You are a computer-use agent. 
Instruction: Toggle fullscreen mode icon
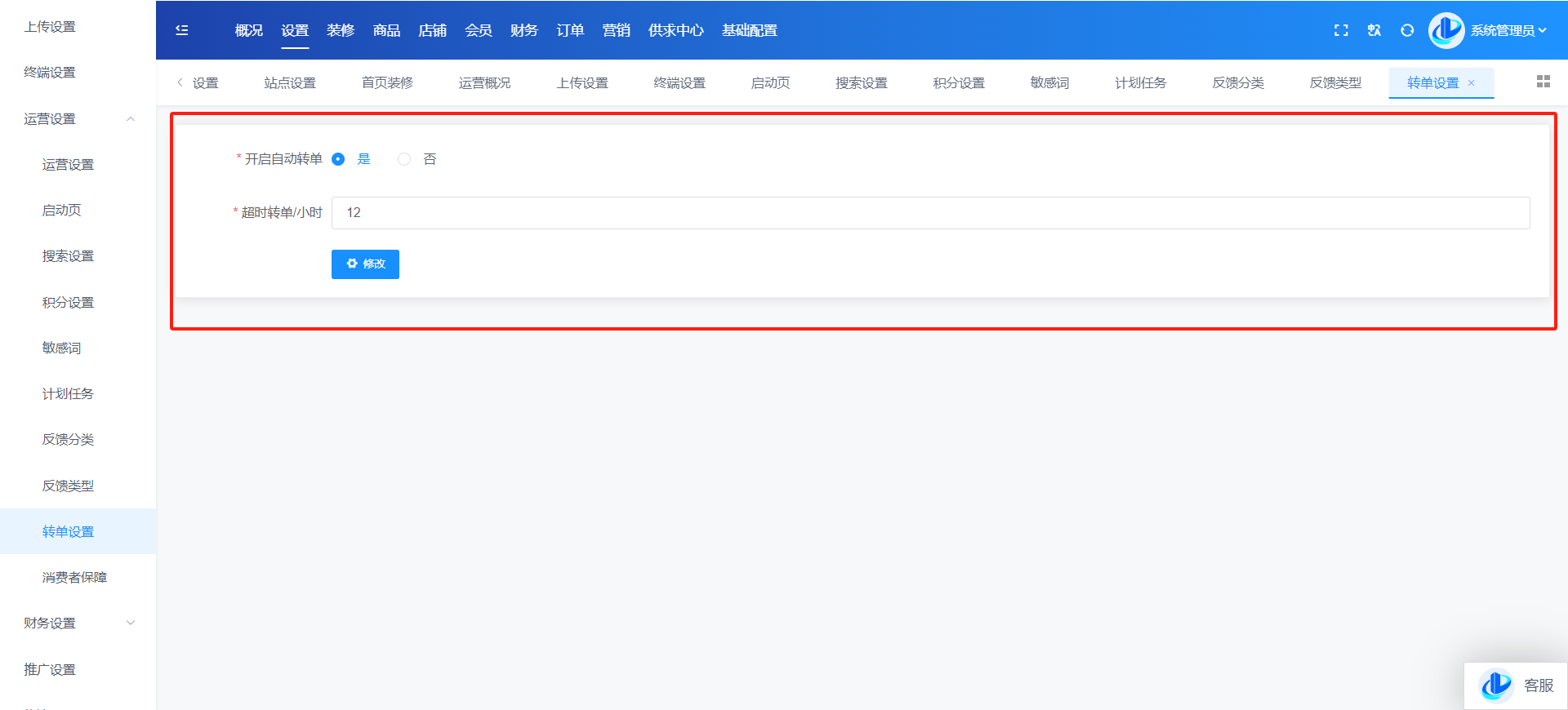[x=1341, y=30]
